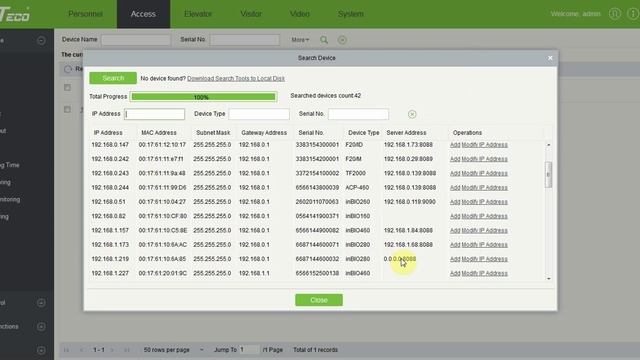
Task: Expand the top sidebar section plus icon
Action: click(41, 40)
